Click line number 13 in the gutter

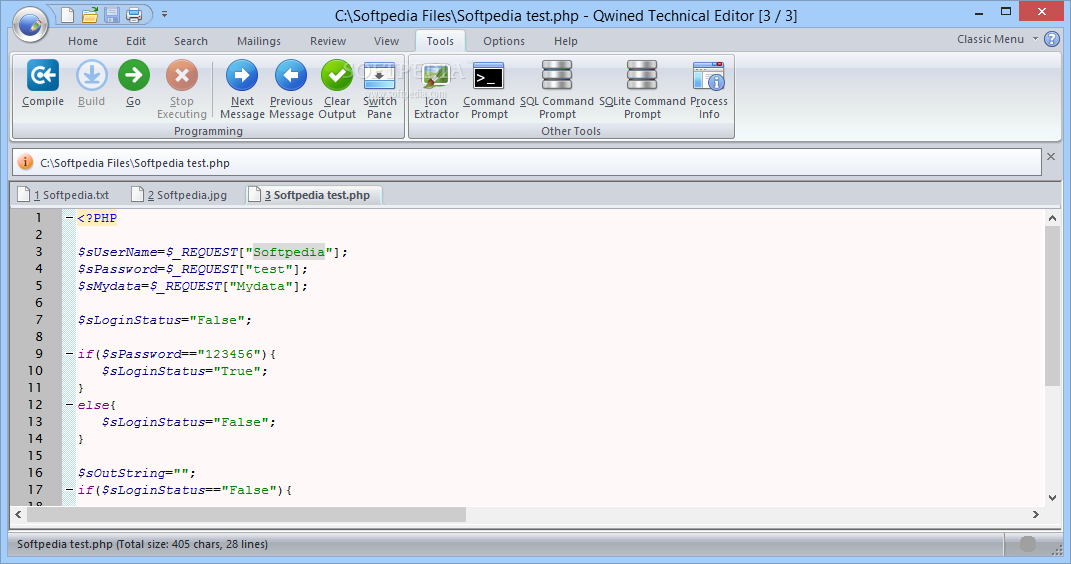[35, 422]
